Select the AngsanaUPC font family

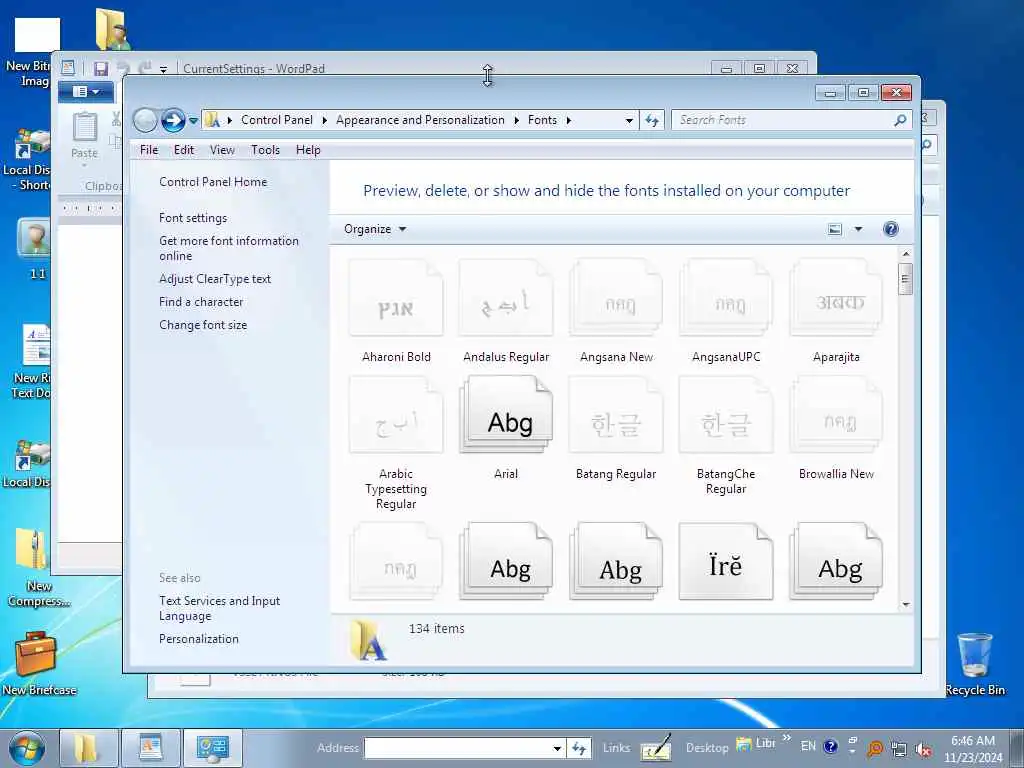click(726, 311)
